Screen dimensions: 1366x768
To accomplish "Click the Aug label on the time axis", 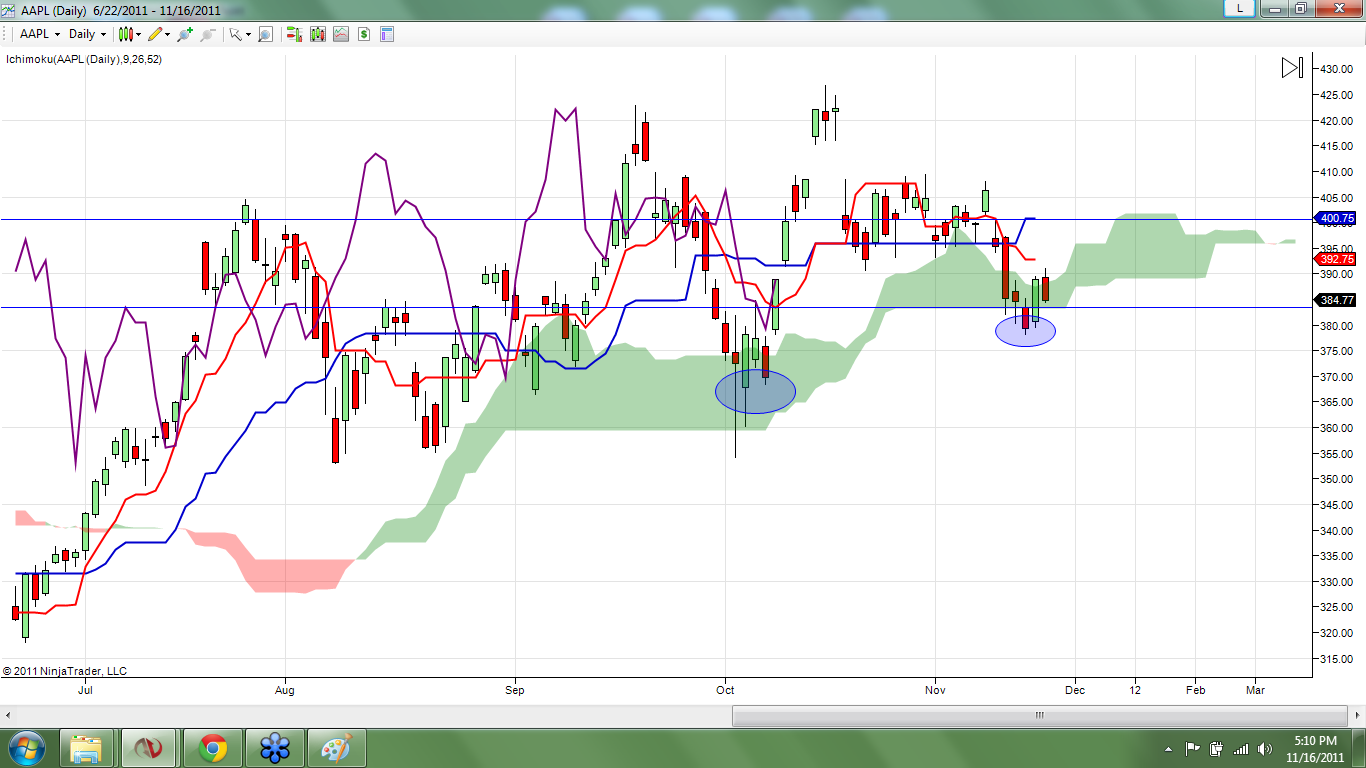I will click(x=285, y=690).
